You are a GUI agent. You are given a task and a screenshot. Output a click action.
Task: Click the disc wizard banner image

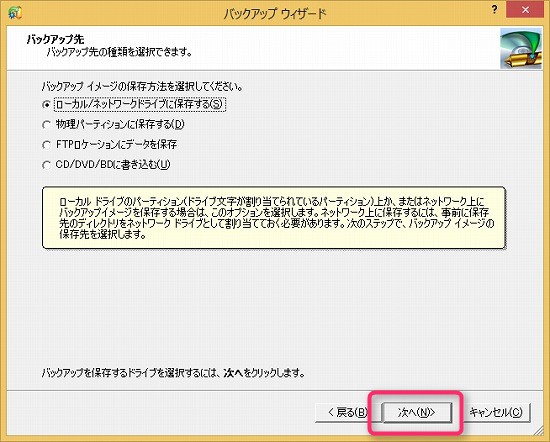point(521,48)
